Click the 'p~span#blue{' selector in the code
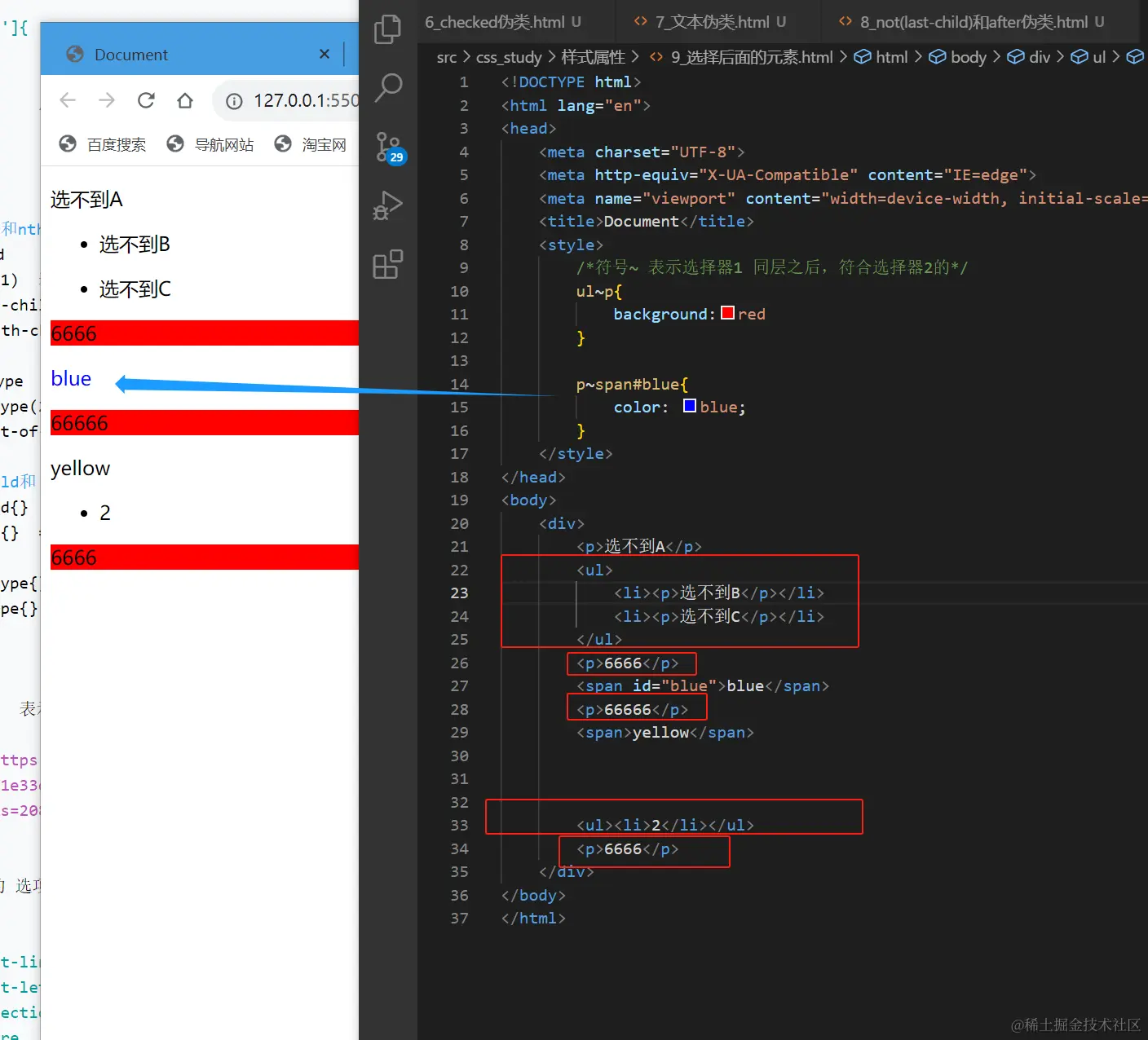Viewport: 1148px width, 1040px height. coord(632,384)
